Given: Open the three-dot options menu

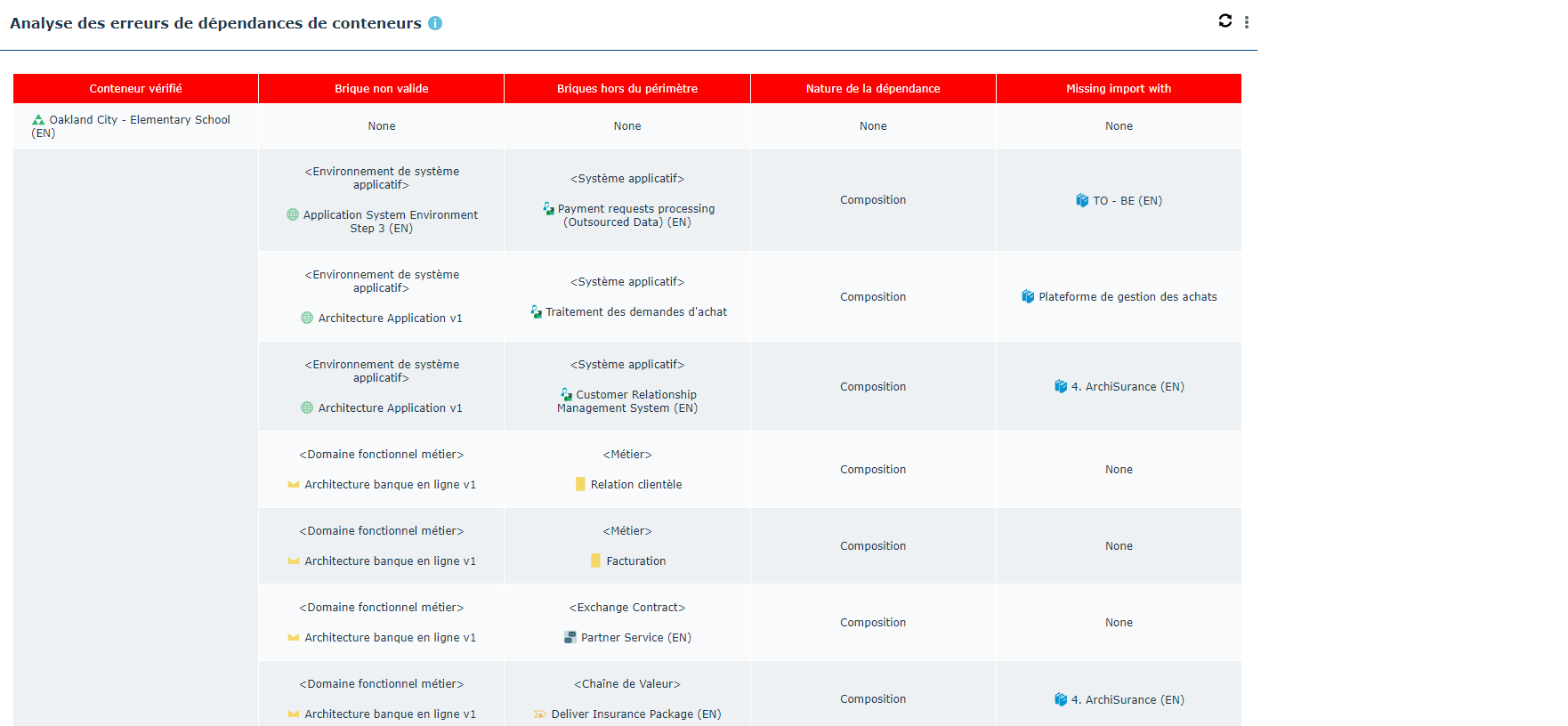Looking at the screenshot, I should coord(1246,22).
